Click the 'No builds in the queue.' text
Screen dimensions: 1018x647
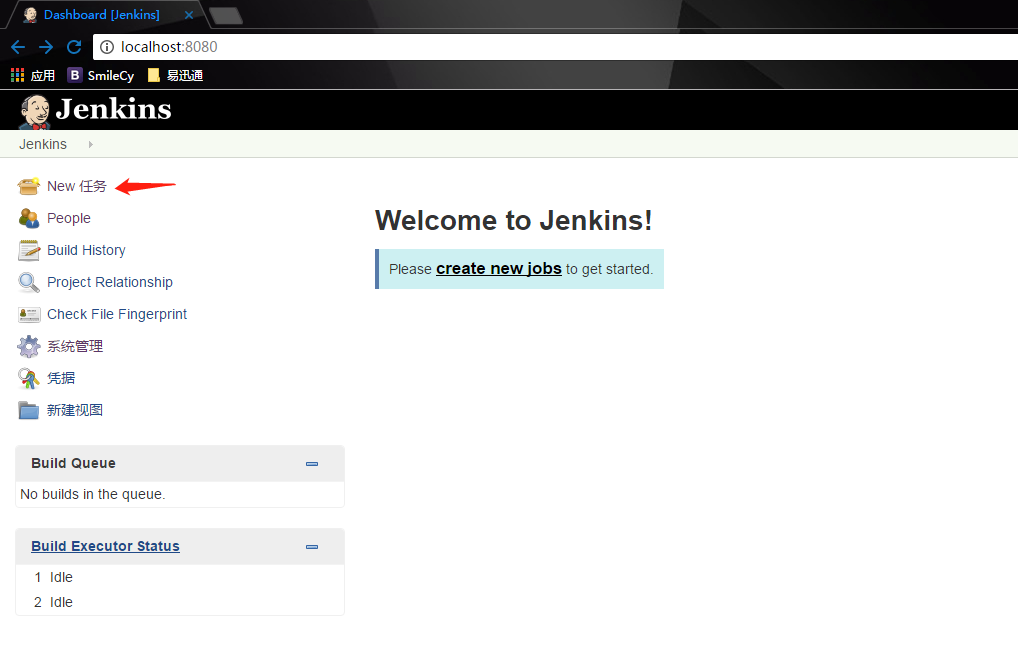coord(93,494)
